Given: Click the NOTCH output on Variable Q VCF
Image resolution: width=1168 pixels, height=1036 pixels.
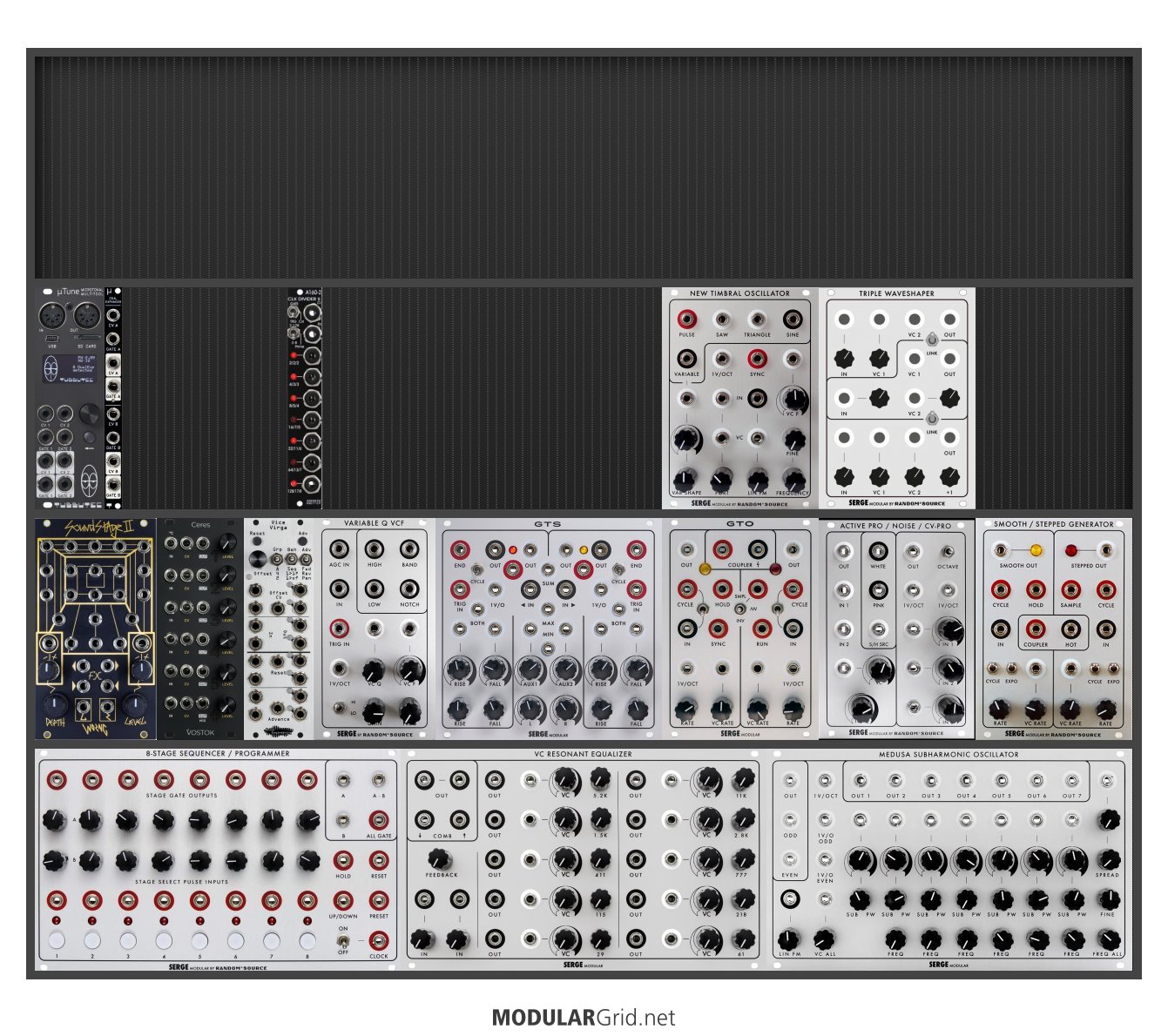Looking at the screenshot, I should pyautogui.click(x=409, y=589).
